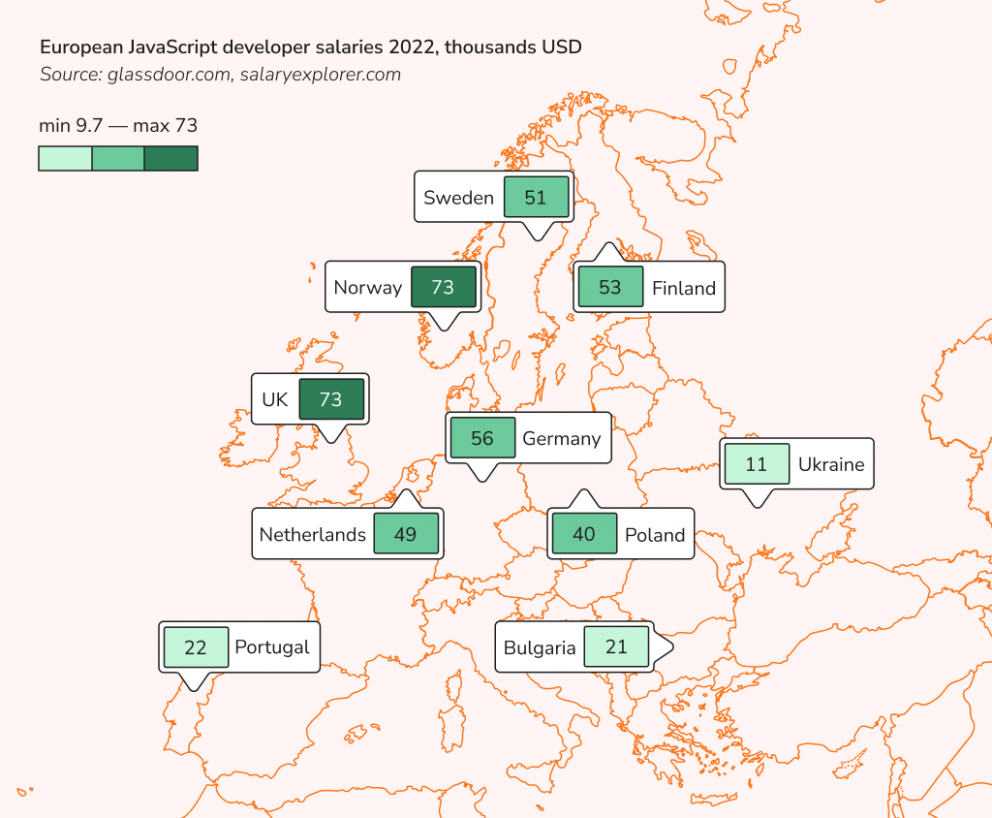Screen dimensions: 992x818
Task: Click the Germany country name label
Action: 562,439
